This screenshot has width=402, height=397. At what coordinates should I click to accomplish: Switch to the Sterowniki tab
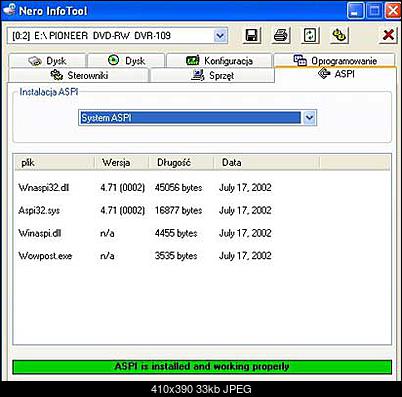click(78, 75)
